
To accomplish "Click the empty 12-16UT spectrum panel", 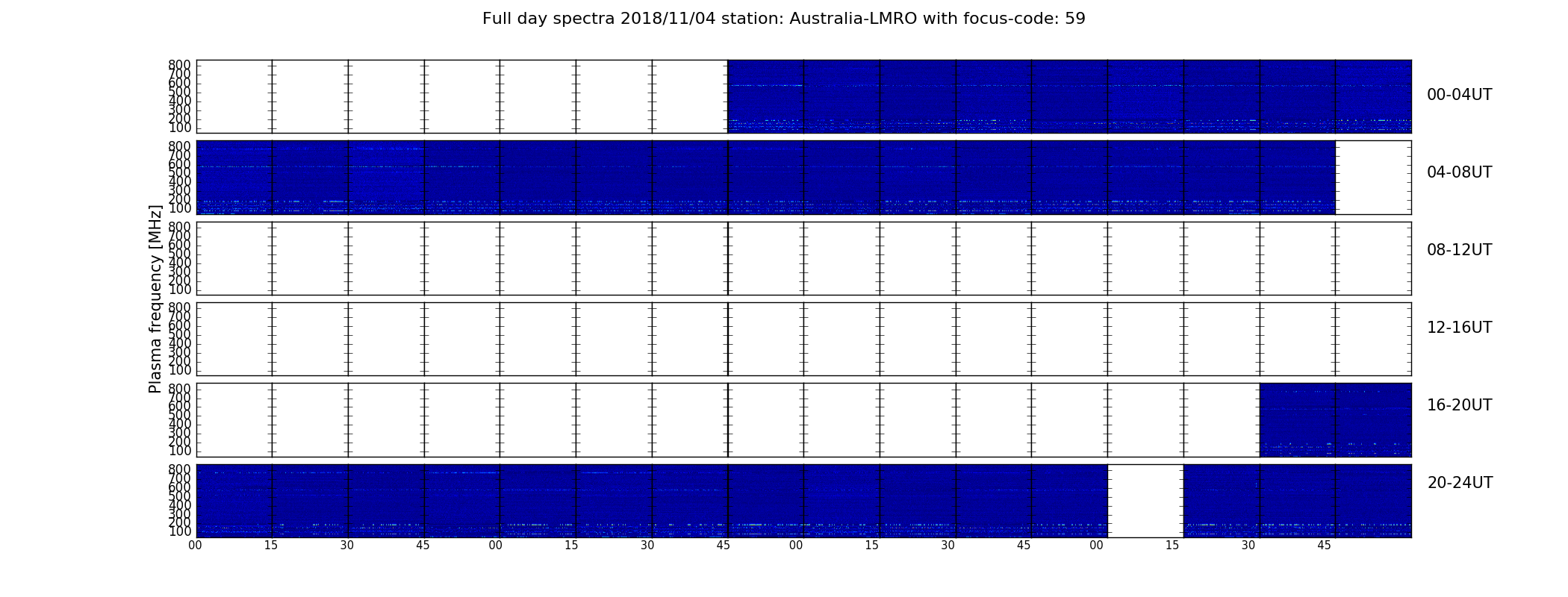I will (x=803, y=339).
